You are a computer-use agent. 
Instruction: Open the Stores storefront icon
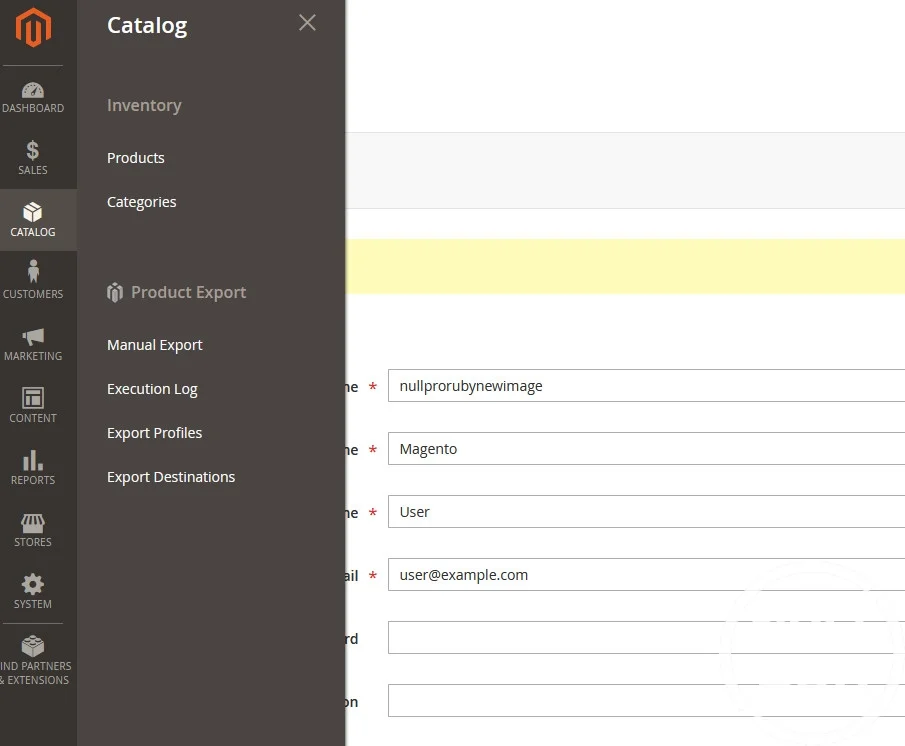pyautogui.click(x=33, y=523)
